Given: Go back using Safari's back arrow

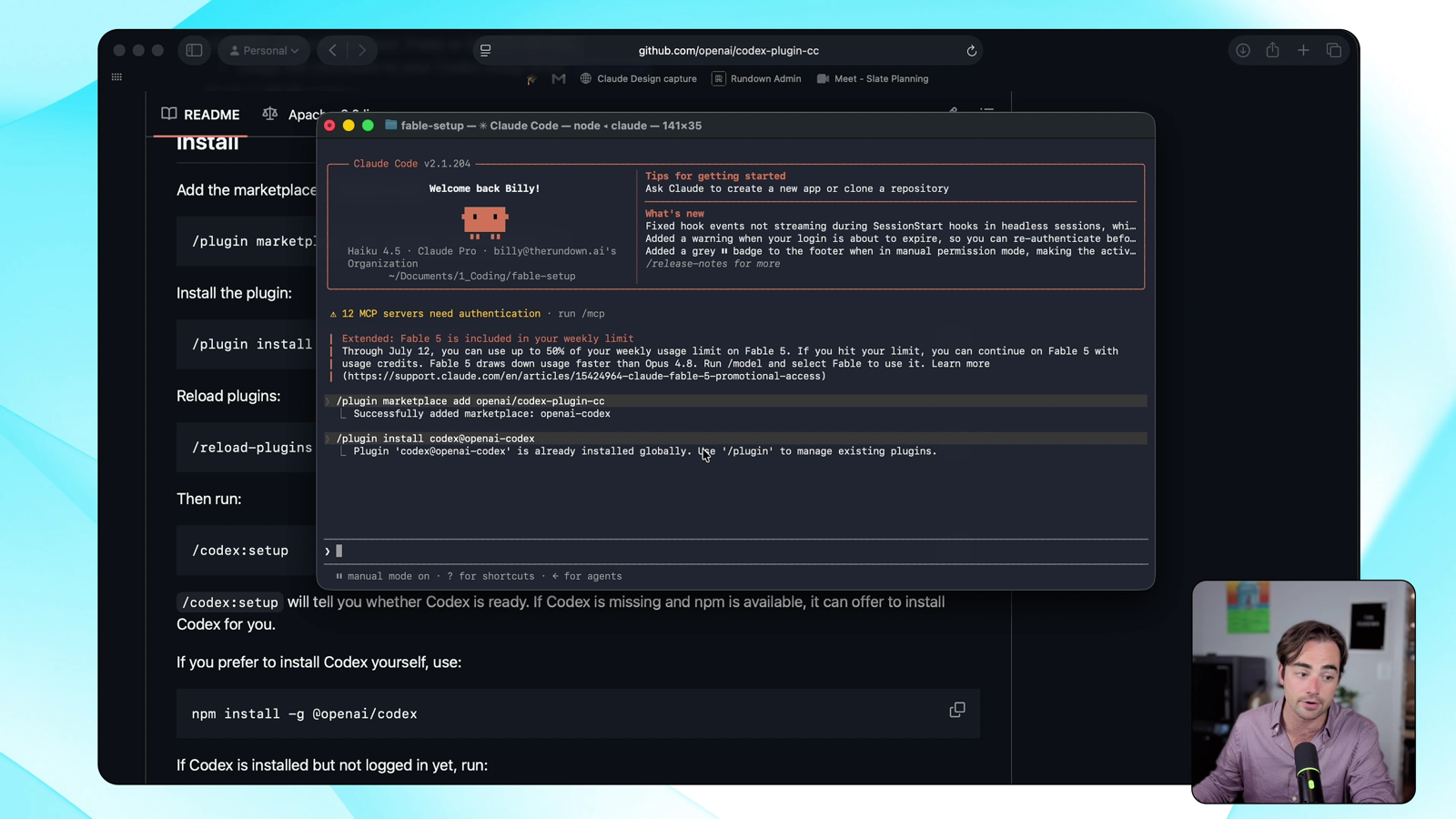Looking at the screenshot, I should coord(333,51).
